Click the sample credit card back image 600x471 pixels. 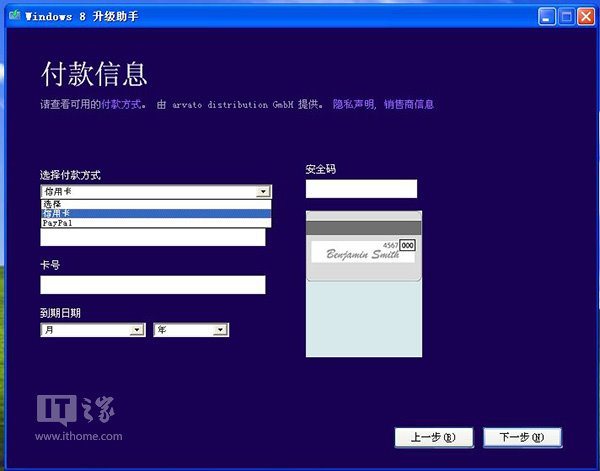click(364, 282)
